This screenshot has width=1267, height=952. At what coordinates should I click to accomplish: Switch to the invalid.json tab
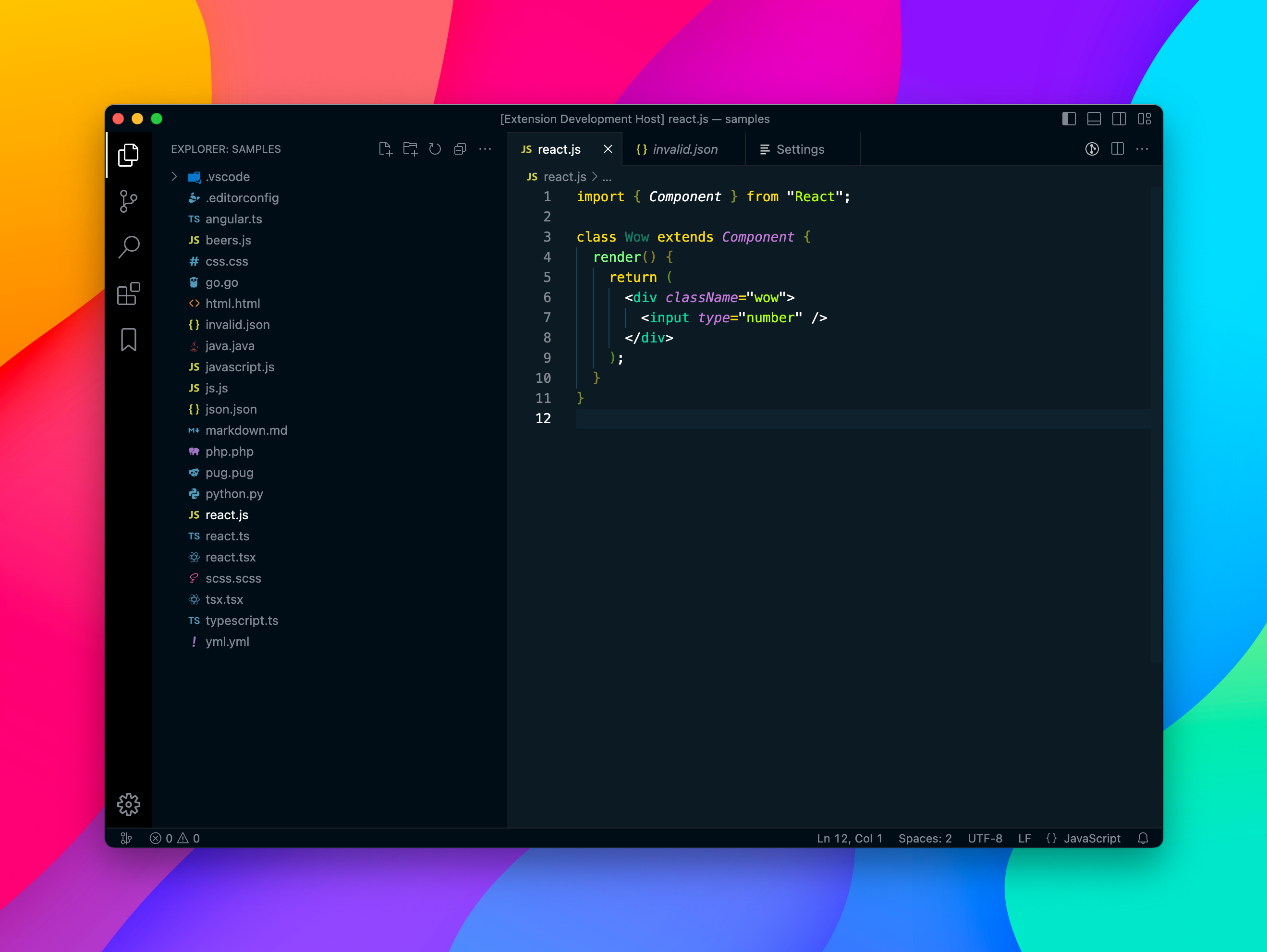(684, 149)
